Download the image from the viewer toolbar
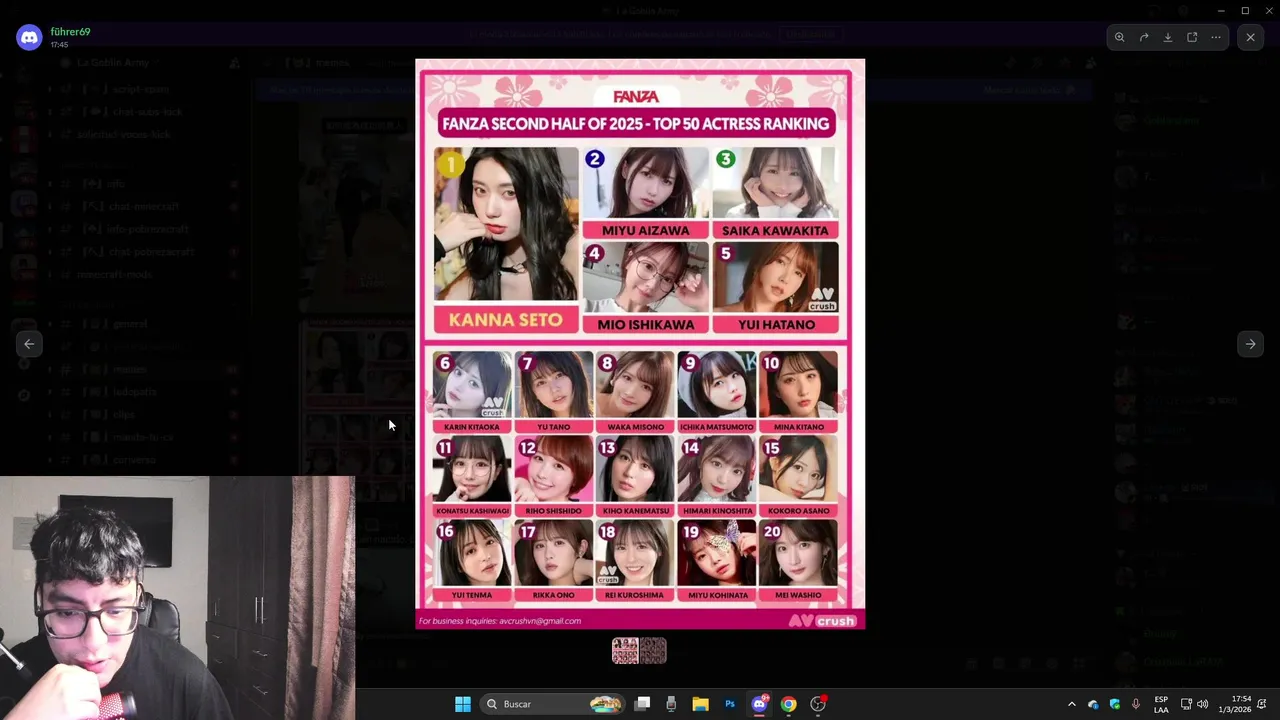Viewport: 1280px width, 720px height. tap(1168, 37)
